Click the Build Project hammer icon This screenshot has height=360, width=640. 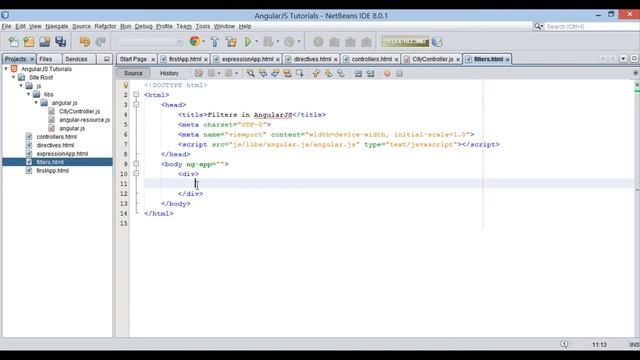pyautogui.click(x=215, y=42)
